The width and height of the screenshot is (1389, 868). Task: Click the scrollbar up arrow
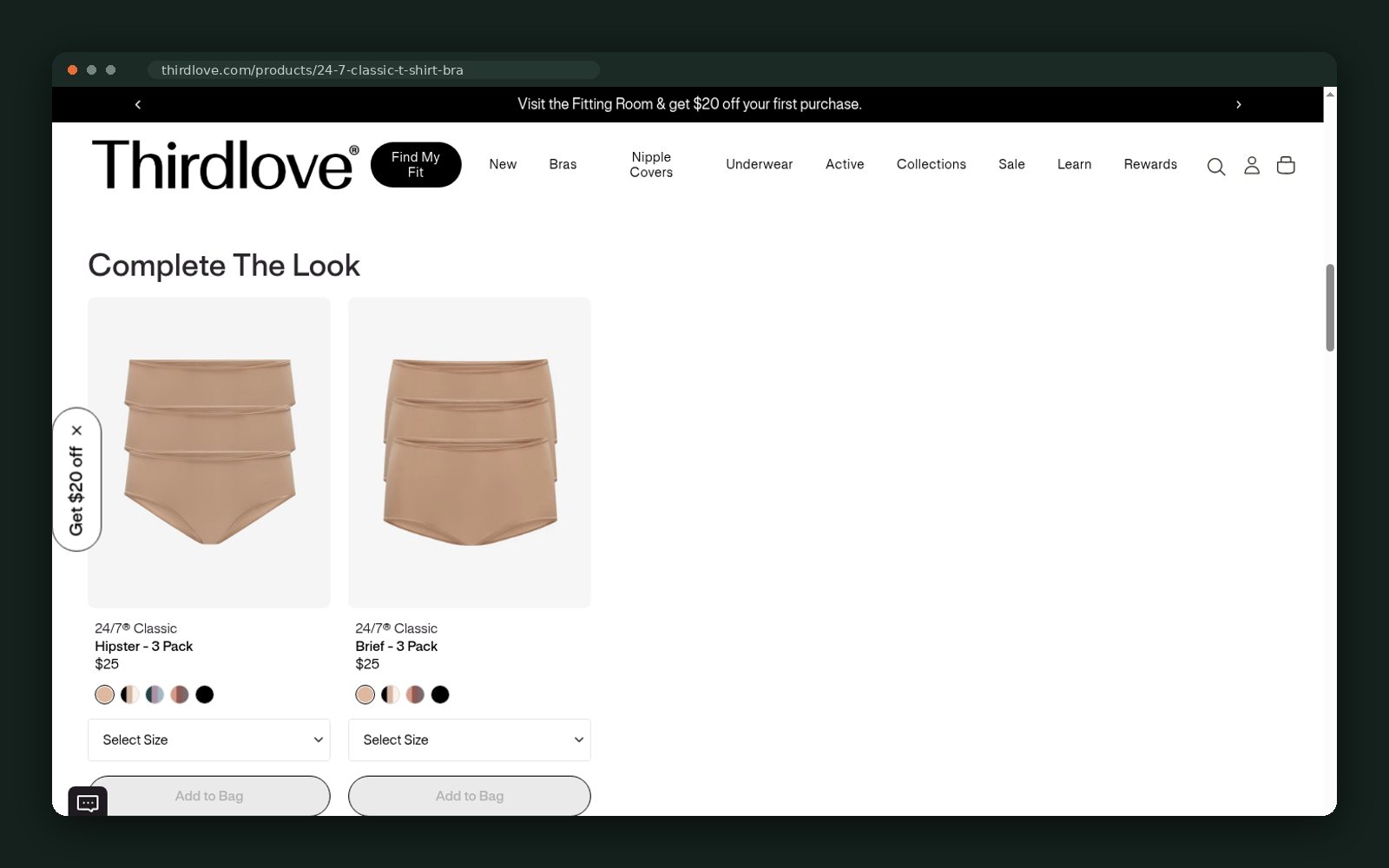tap(1330, 94)
